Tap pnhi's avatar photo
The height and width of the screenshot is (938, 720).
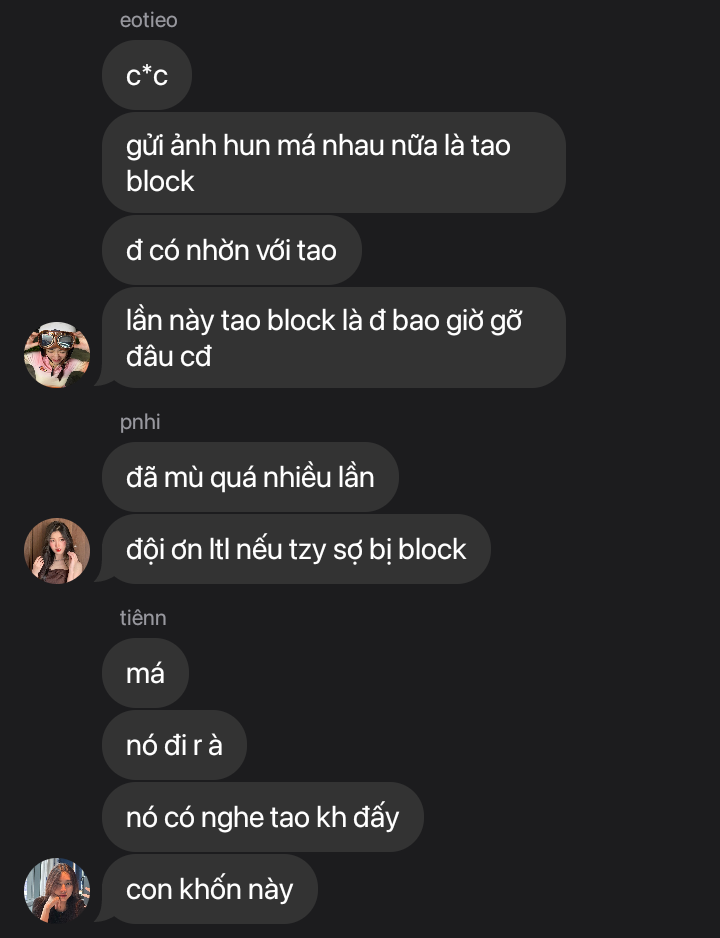57,550
